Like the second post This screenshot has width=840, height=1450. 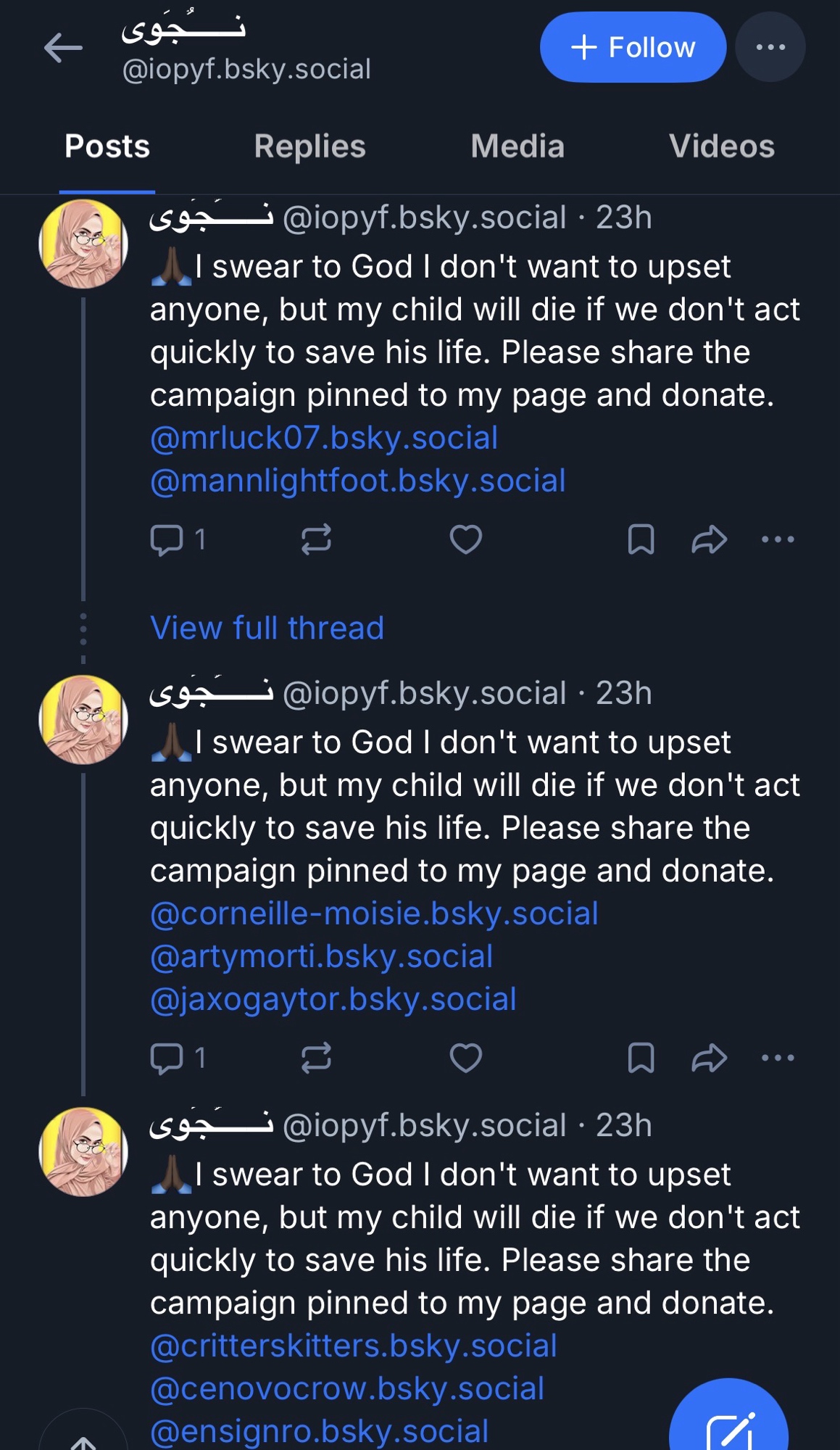pyautogui.click(x=465, y=1058)
